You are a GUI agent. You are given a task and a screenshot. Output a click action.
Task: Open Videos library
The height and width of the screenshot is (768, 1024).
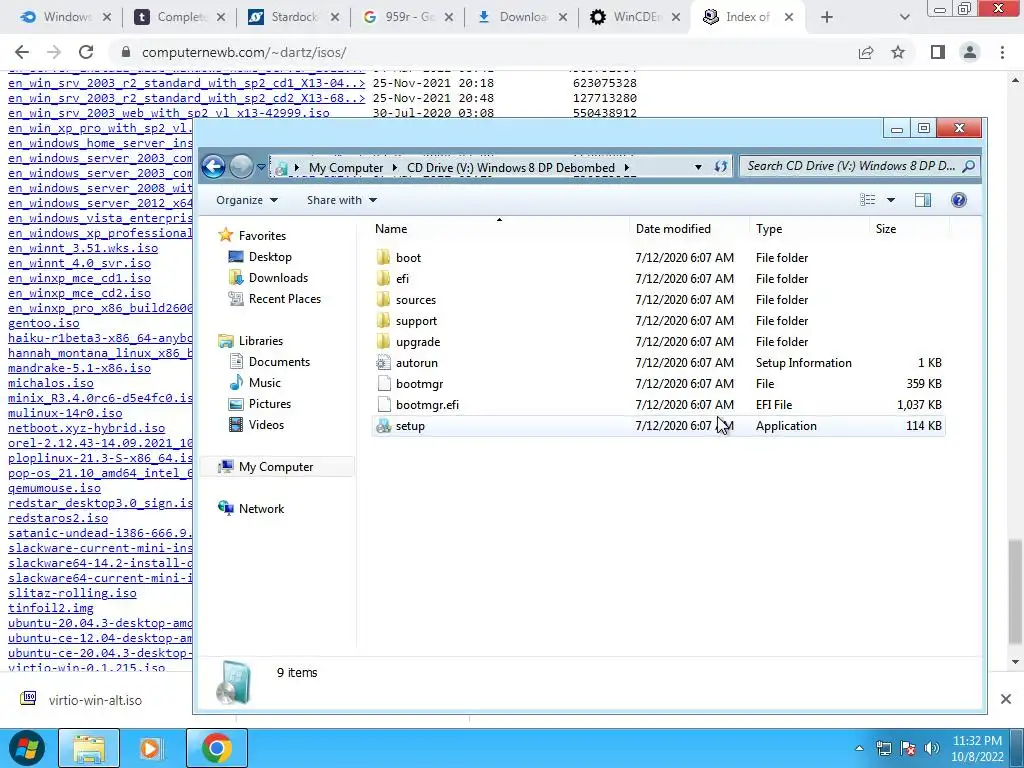(266, 424)
